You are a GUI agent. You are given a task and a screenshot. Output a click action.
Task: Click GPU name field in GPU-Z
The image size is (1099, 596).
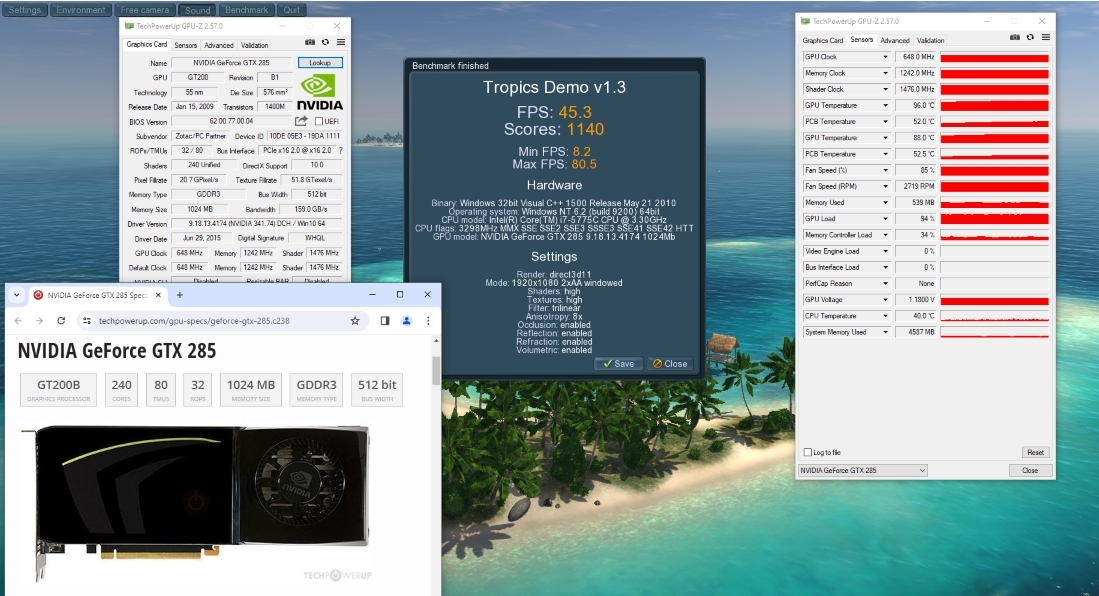[231, 62]
